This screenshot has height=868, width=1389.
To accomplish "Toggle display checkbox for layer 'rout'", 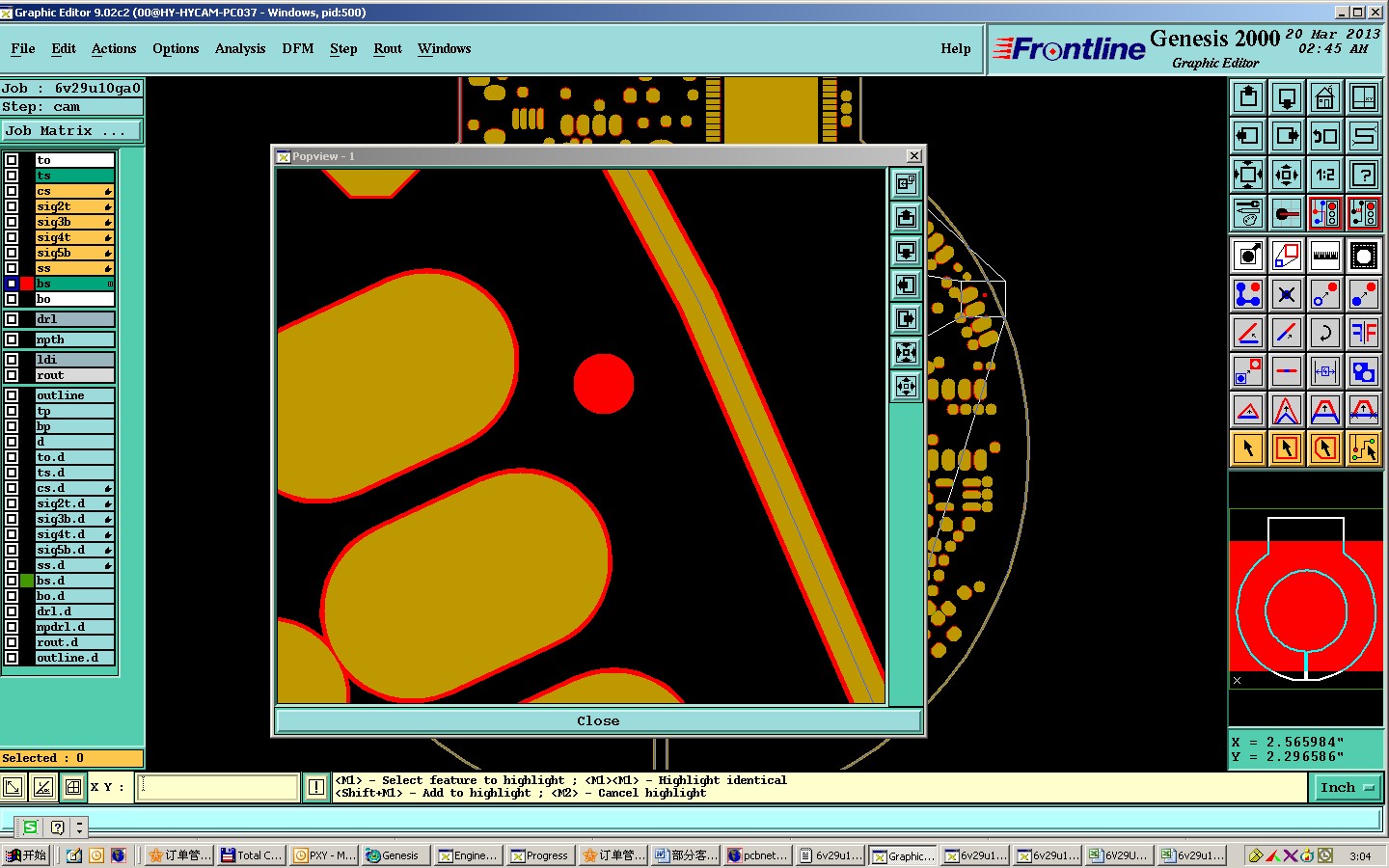I will (x=12, y=375).
